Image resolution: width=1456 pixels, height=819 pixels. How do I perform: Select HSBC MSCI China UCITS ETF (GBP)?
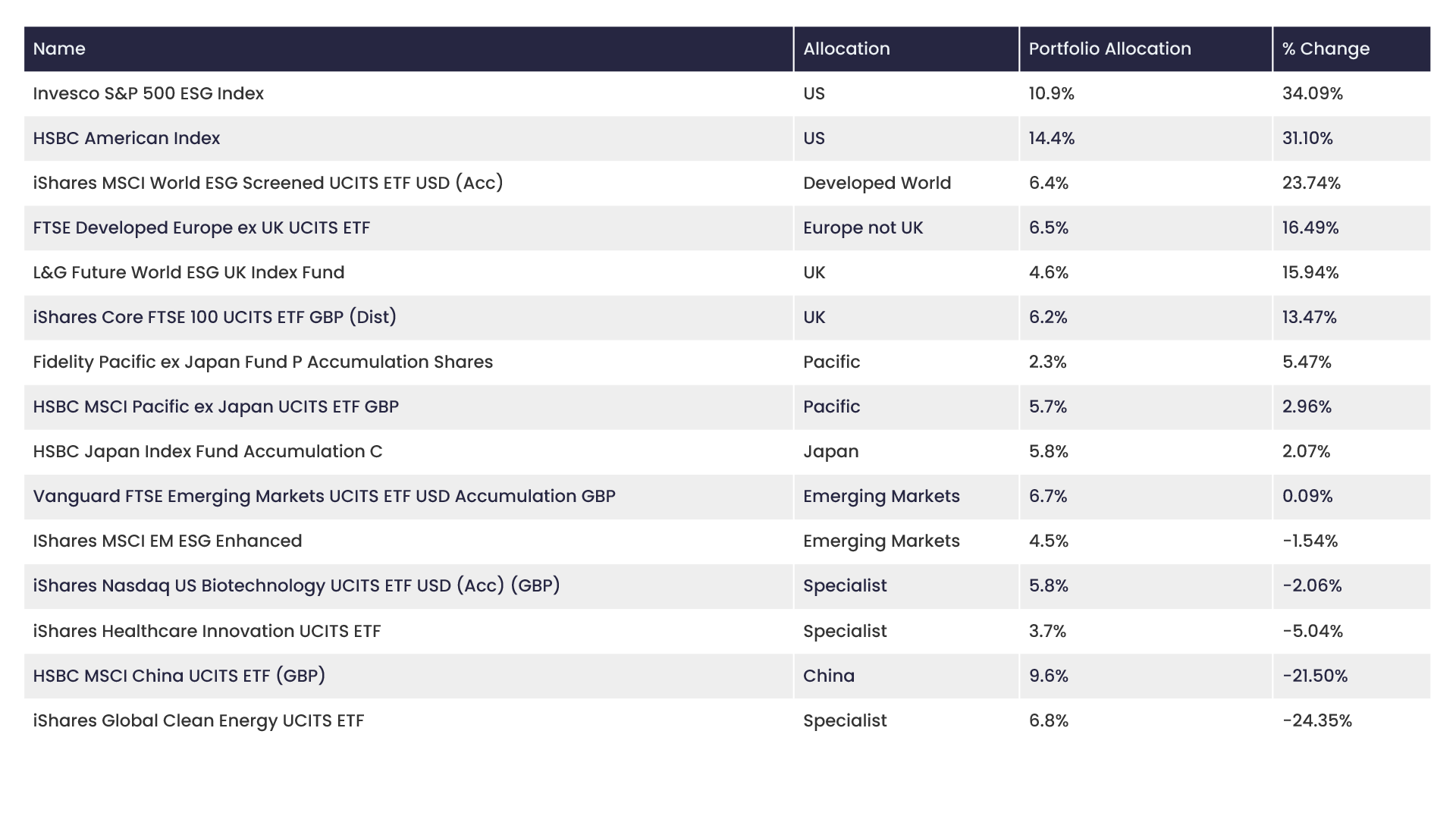(179, 676)
